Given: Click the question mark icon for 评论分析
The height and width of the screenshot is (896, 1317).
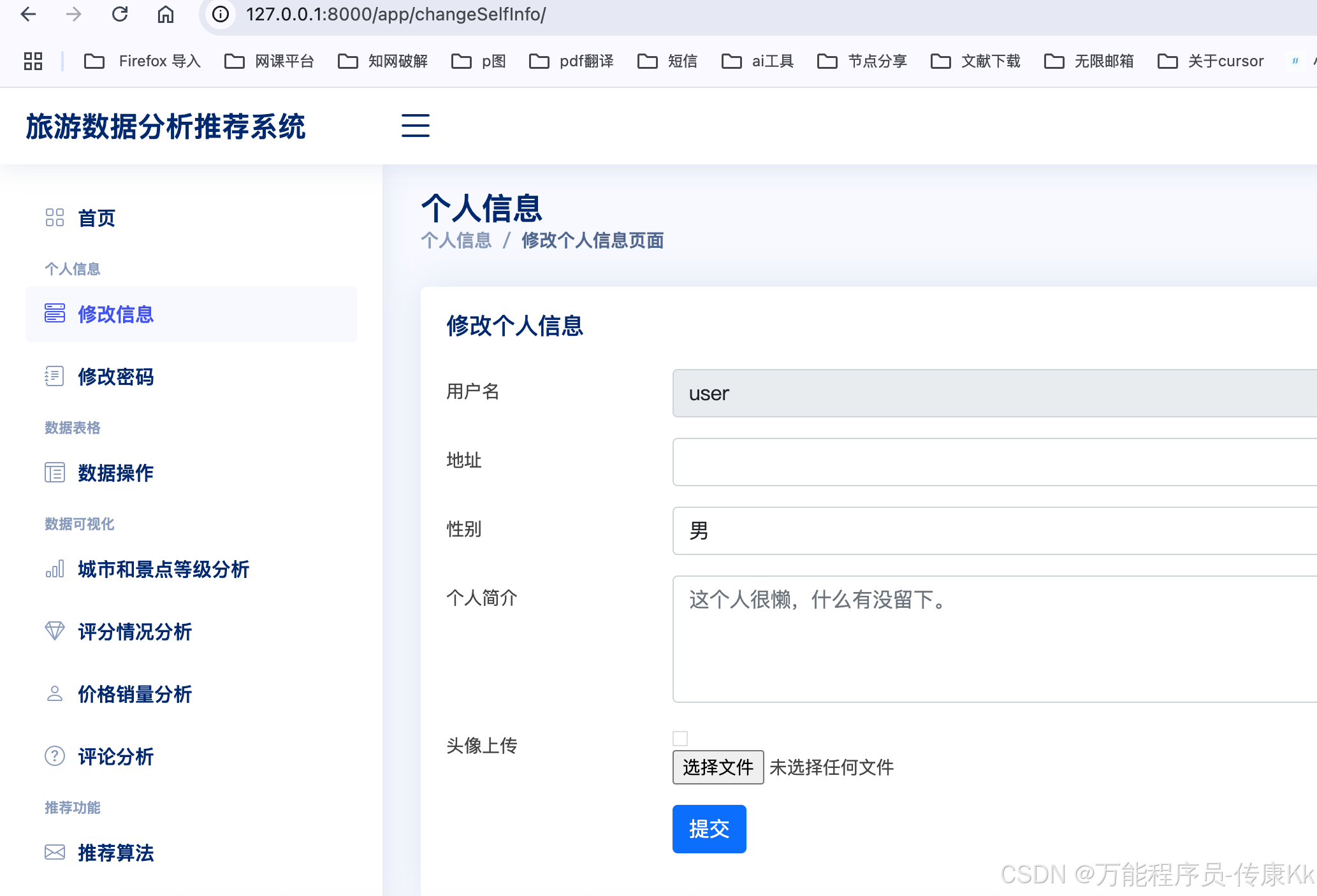Looking at the screenshot, I should 55,756.
